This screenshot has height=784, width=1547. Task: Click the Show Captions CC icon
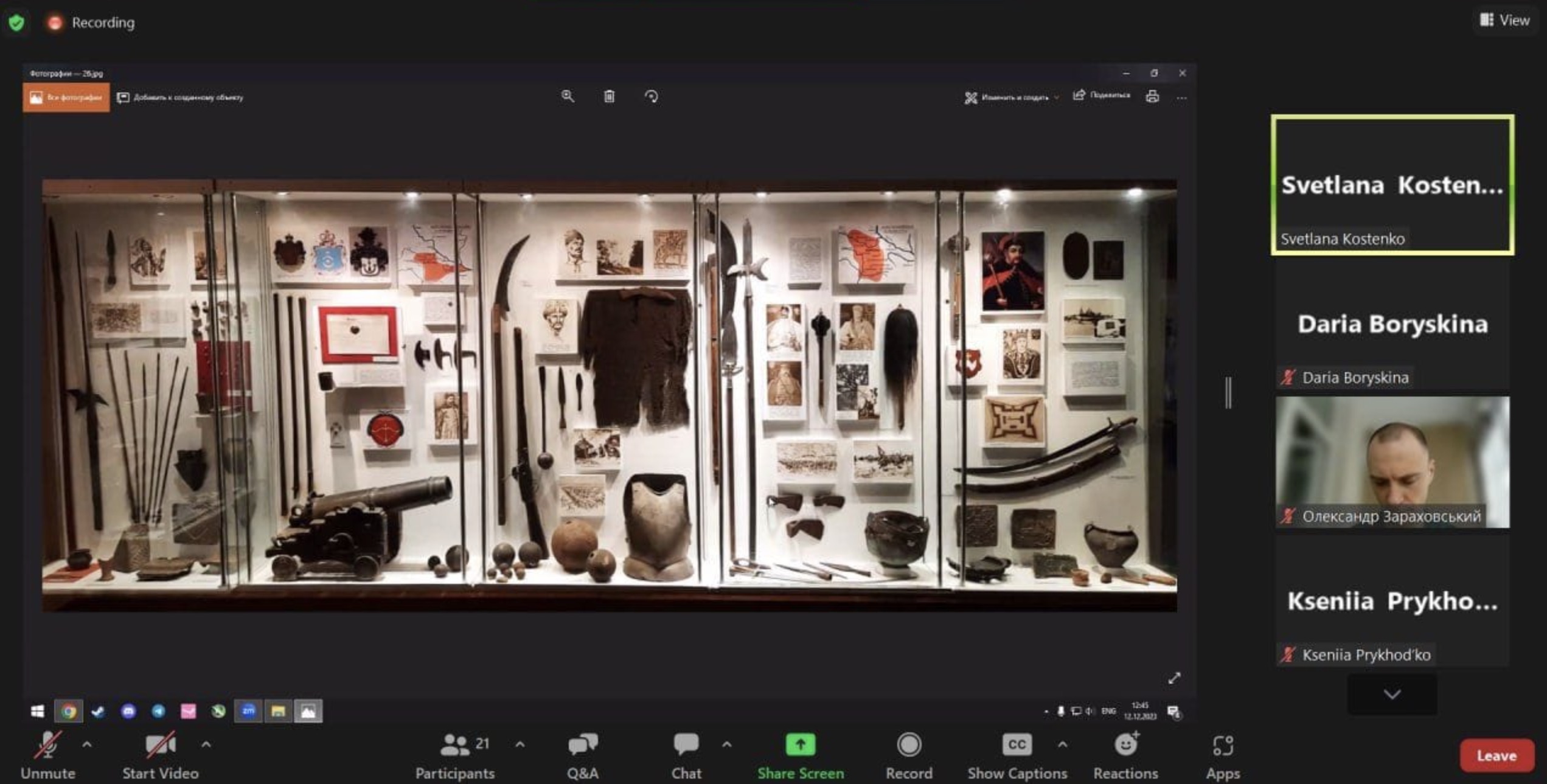coord(1017,745)
